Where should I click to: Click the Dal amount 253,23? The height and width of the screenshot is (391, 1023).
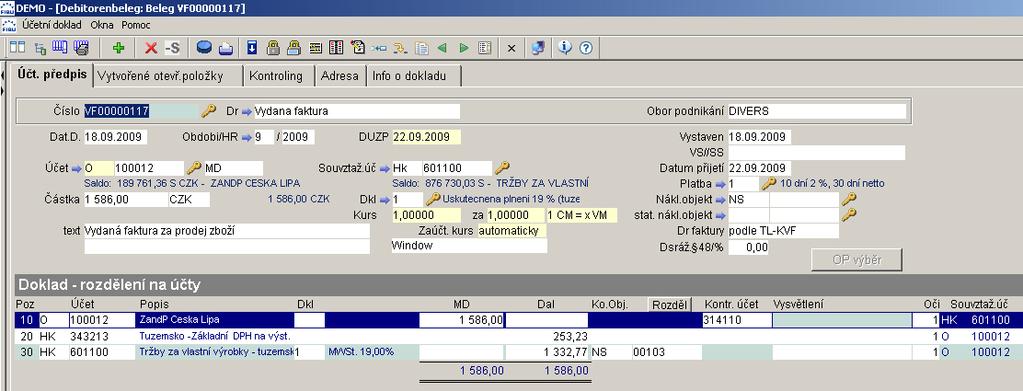[x=569, y=336]
